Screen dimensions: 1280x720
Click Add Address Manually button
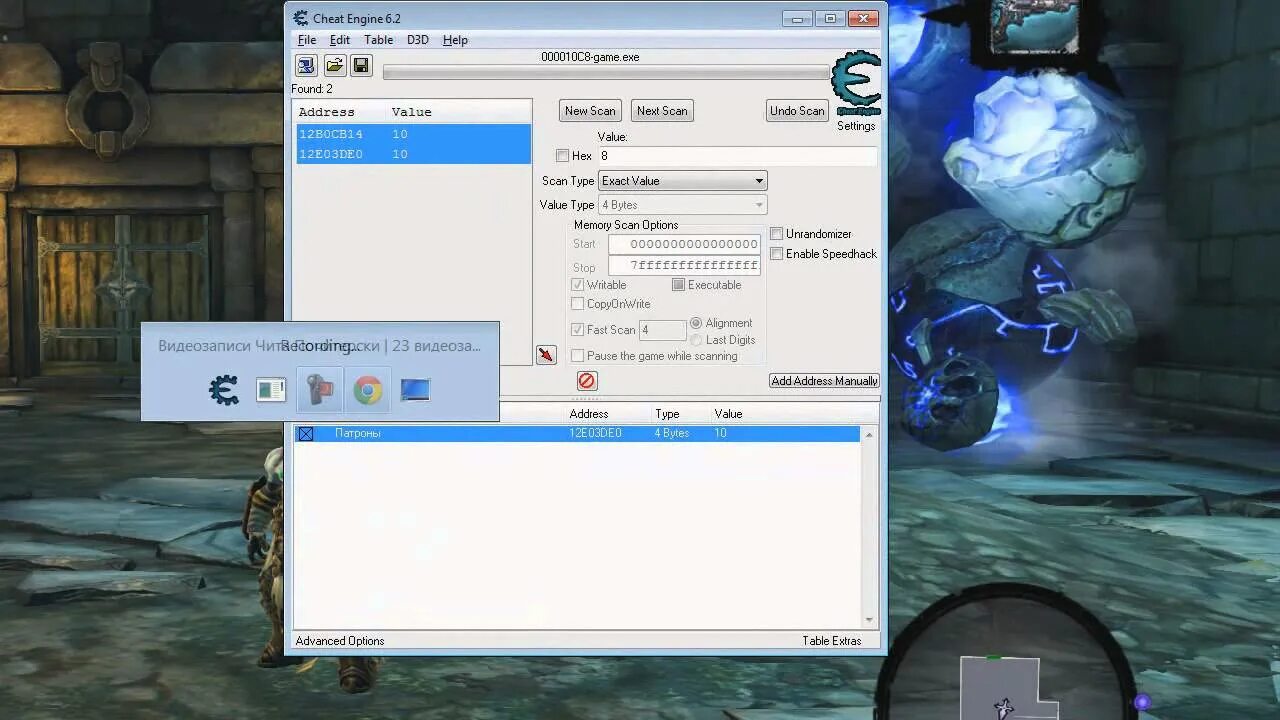pos(824,381)
